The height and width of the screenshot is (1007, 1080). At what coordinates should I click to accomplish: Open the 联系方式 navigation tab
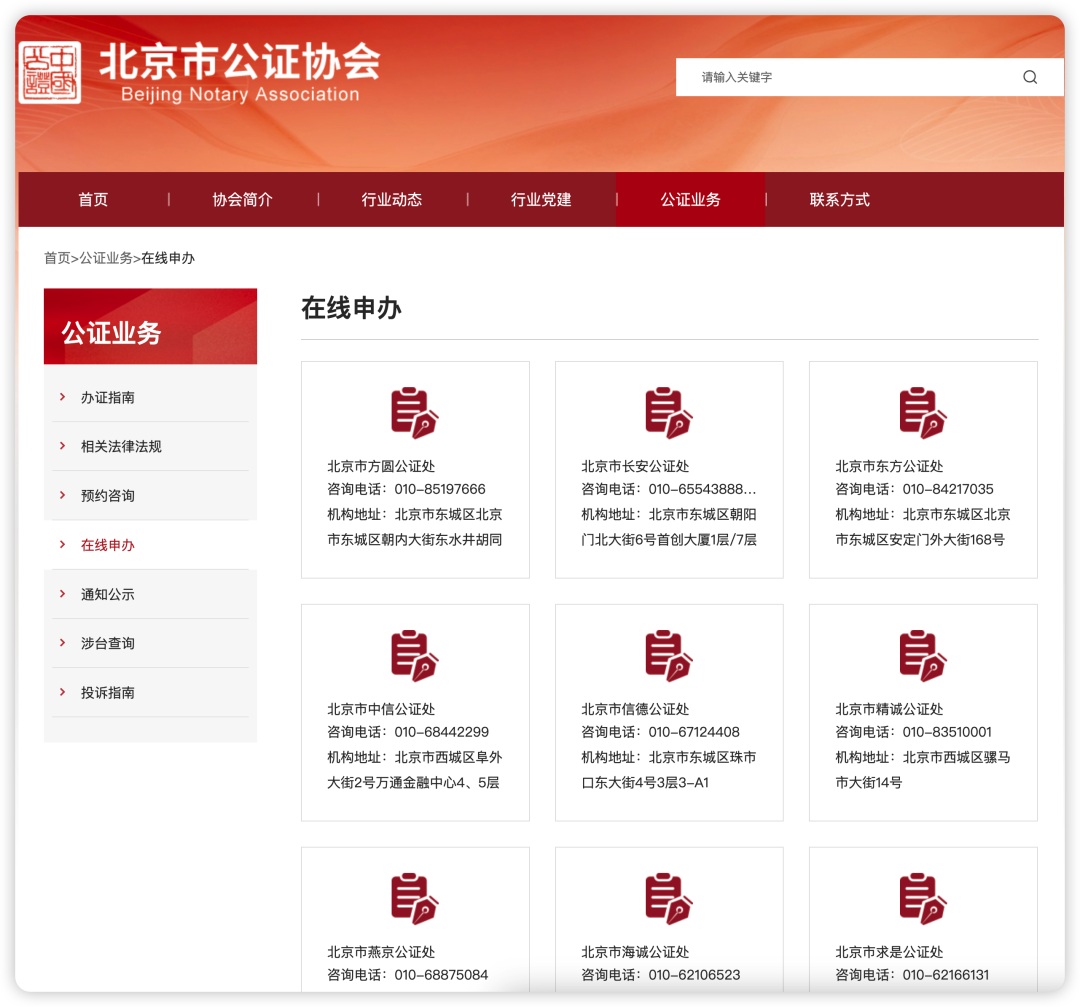tap(840, 200)
